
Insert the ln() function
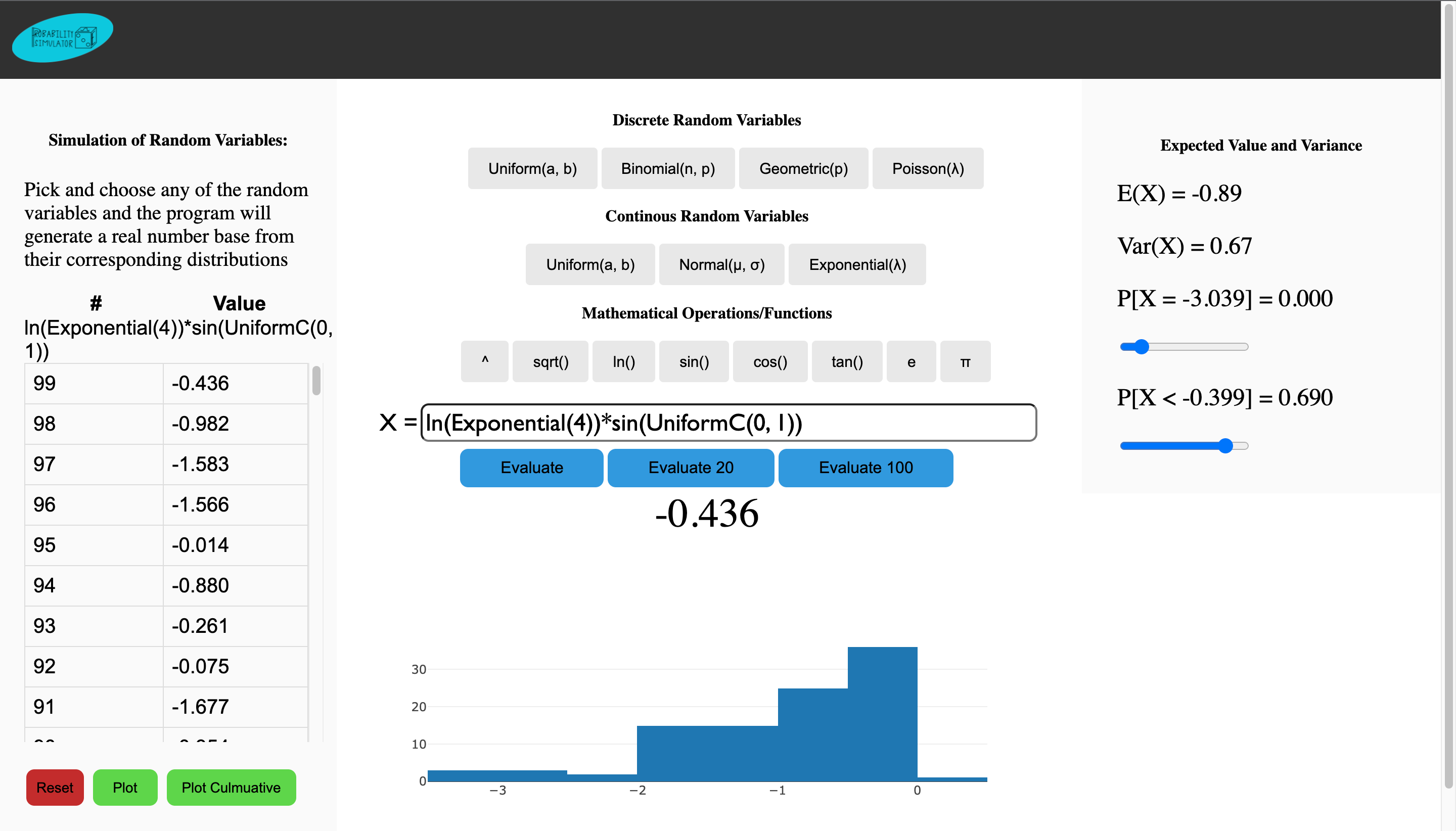(x=623, y=361)
